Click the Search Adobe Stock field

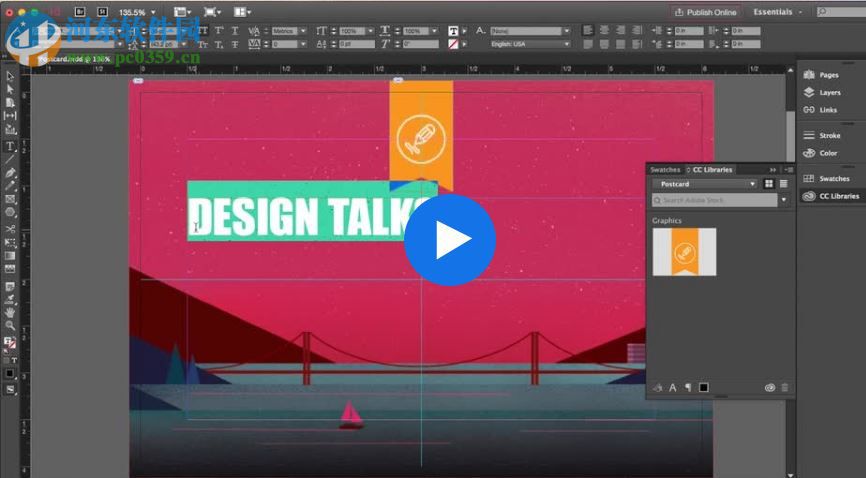(x=715, y=200)
